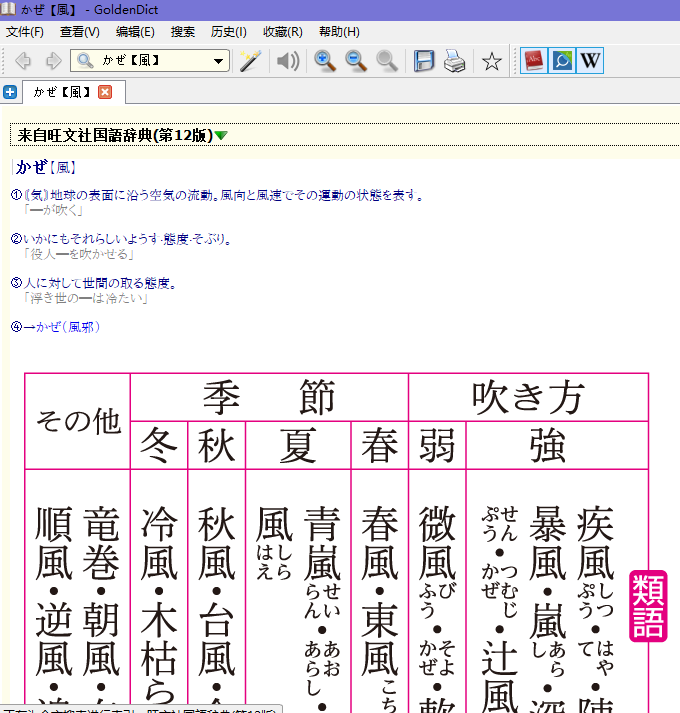The height and width of the screenshot is (713, 680).
Task: Click the zoom in magnifier icon
Action: (325, 61)
